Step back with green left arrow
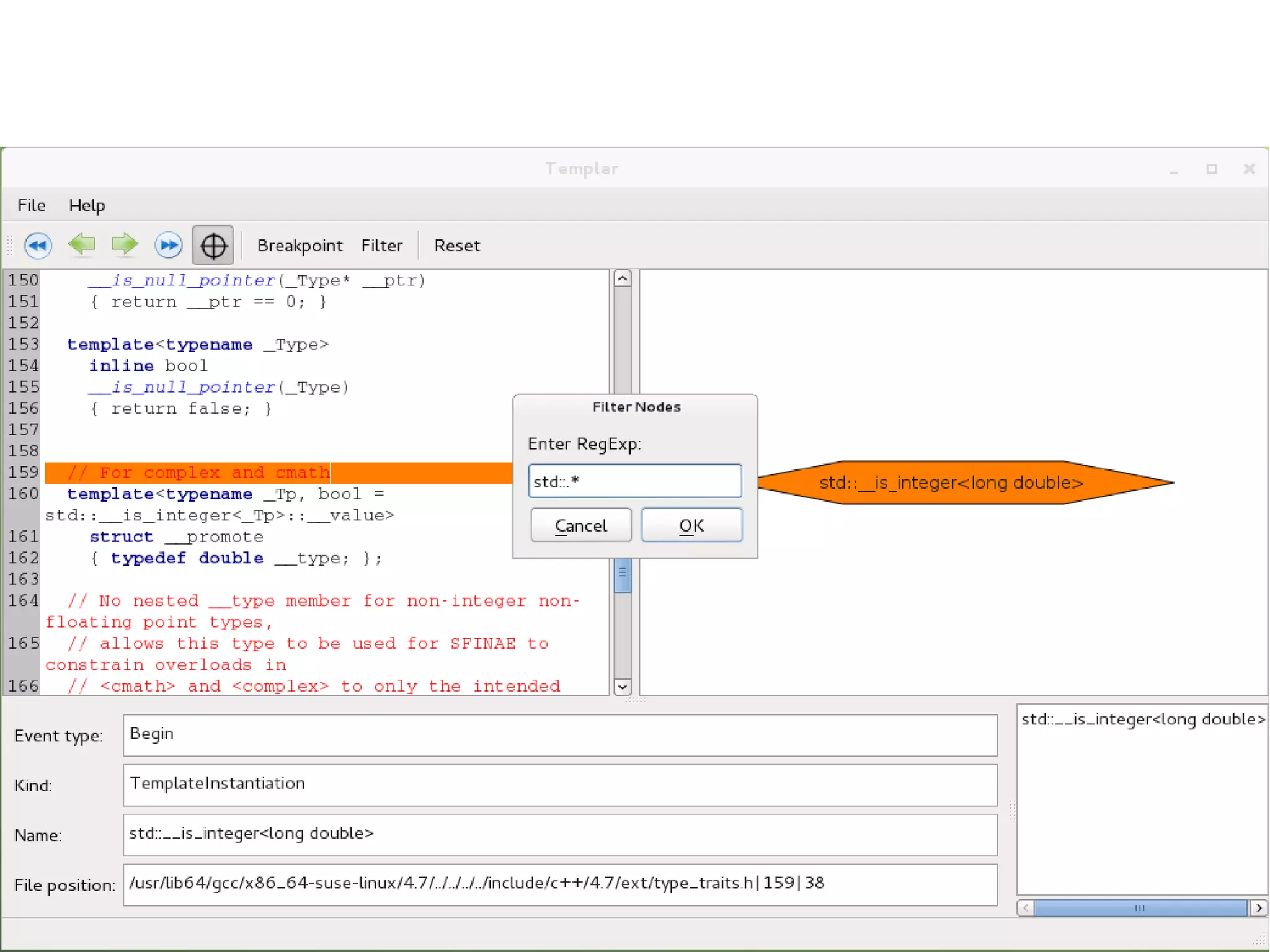The height and width of the screenshot is (952, 1270). tap(82, 244)
